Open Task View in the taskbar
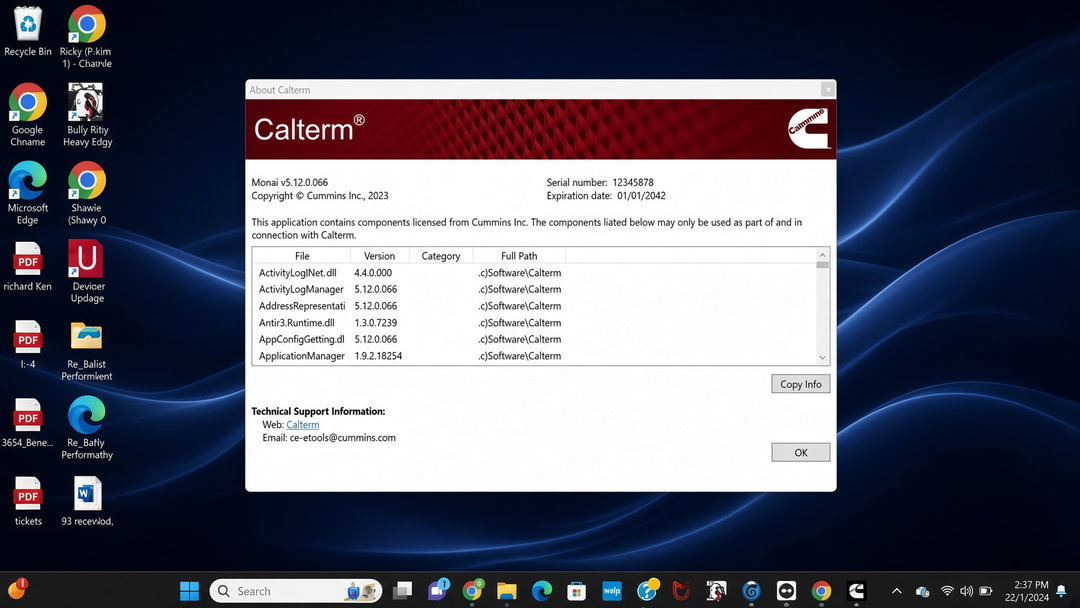The image size is (1080, 608). click(x=402, y=591)
